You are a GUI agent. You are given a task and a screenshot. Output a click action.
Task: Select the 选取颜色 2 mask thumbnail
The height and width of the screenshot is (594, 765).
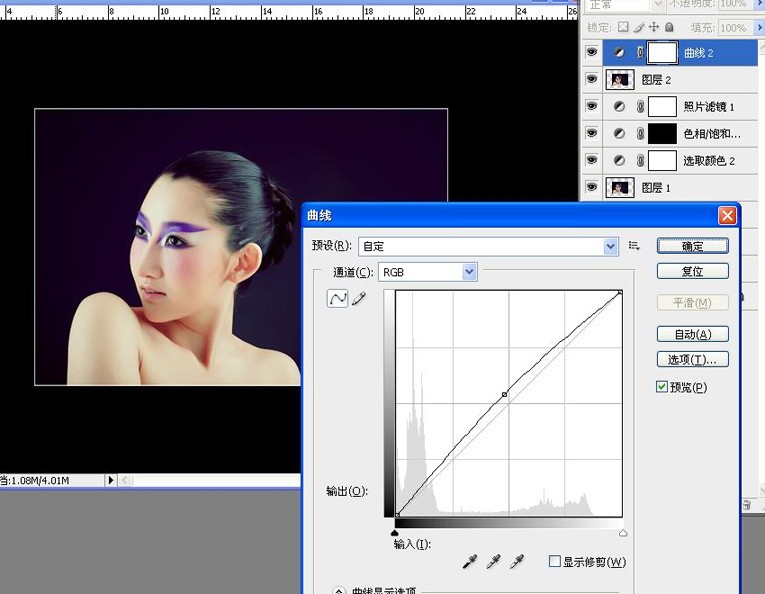point(662,160)
